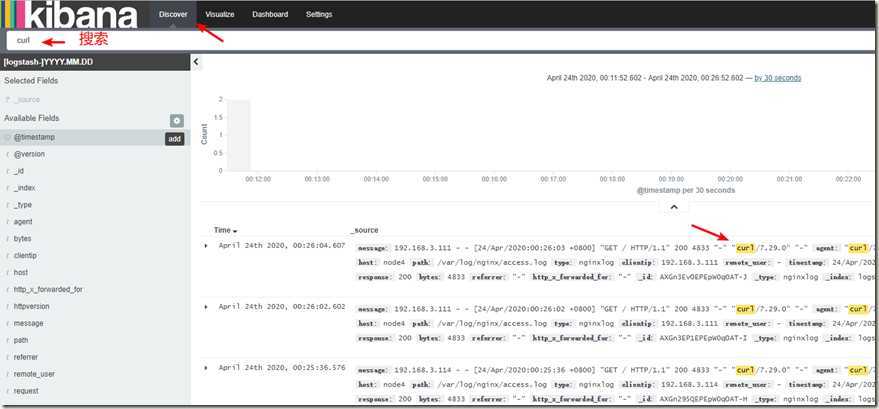Select the referrer field
This screenshot has height=409, width=879.
click(x=26, y=357)
